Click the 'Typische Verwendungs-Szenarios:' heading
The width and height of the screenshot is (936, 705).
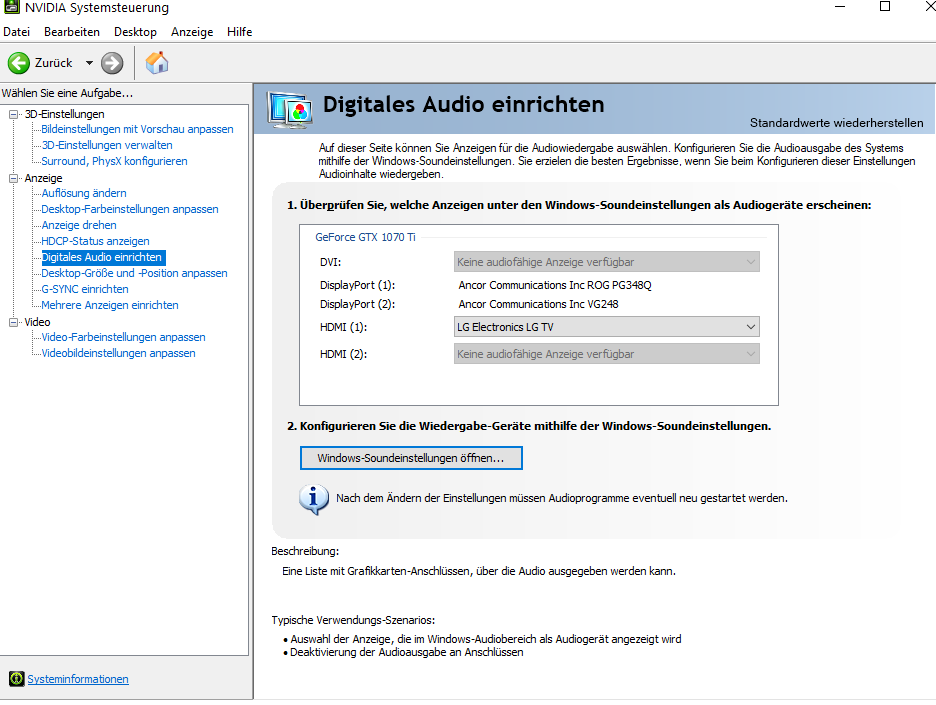click(x=353, y=620)
